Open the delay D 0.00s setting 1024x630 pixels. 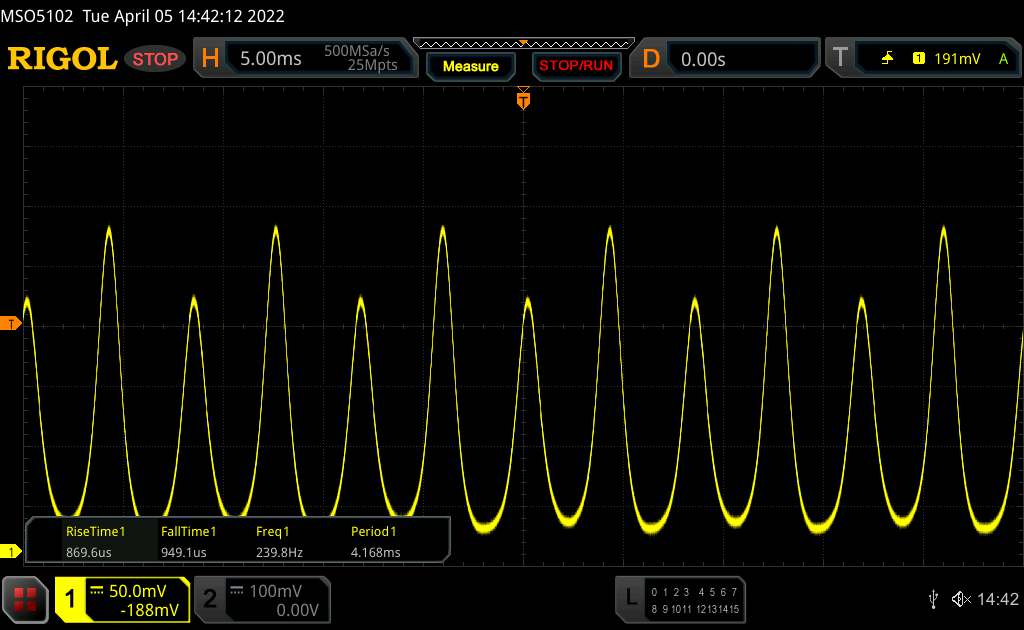pyautogui.click(x=728, y=59)
